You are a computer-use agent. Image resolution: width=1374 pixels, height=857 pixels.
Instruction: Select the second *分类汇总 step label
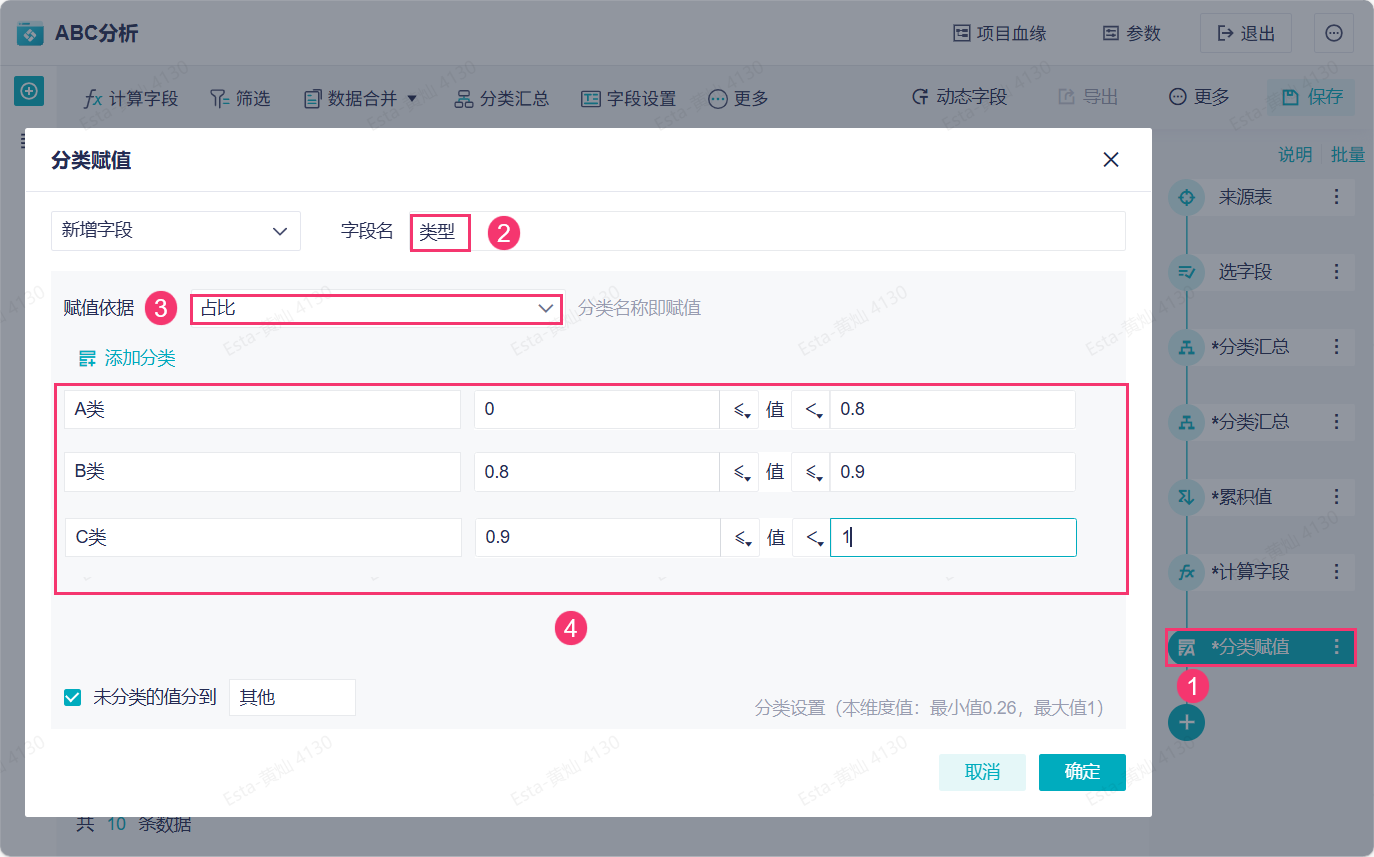click(x=1250, y=422)
